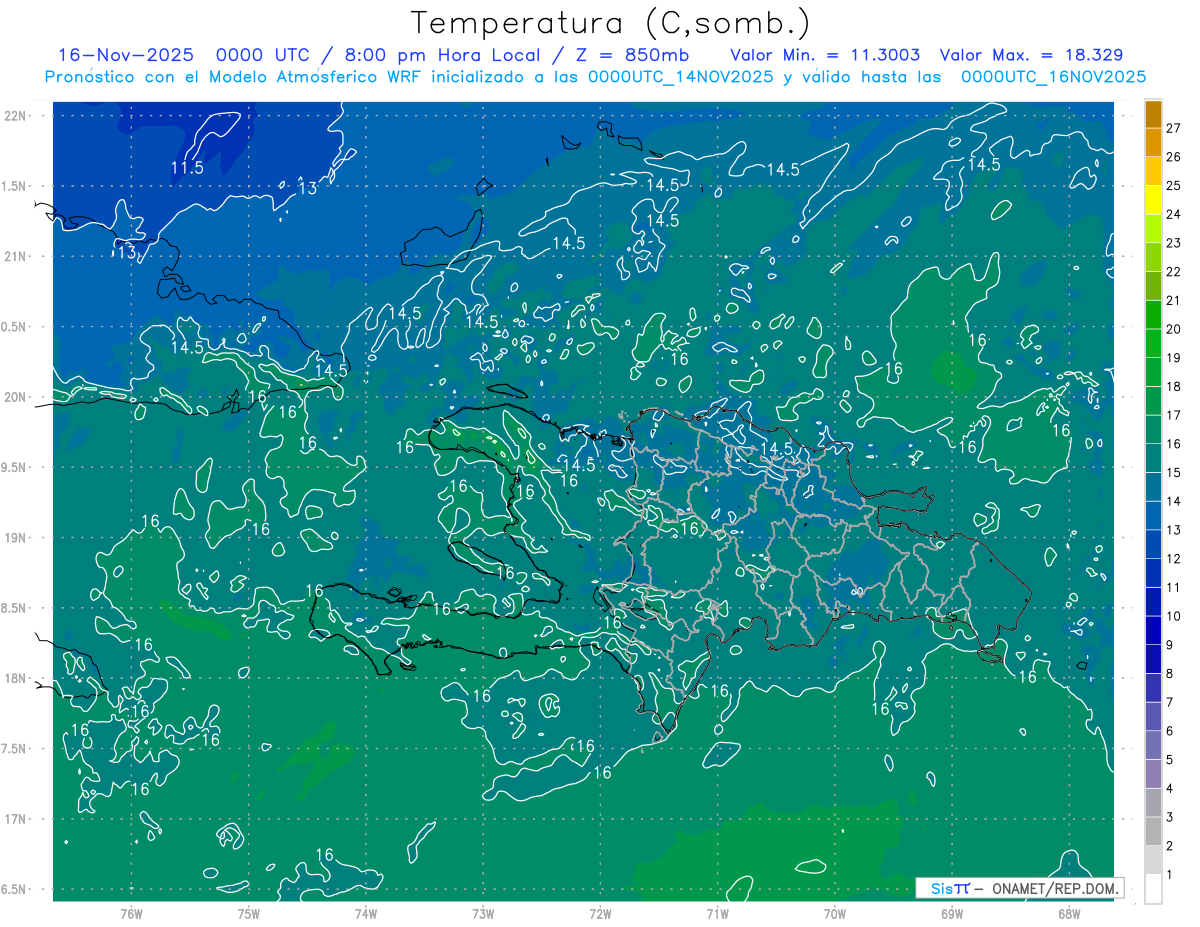Click the "0000UTC_14NOV2025" initialization time text
The image size is (1200, 927).
click(x=680, y=77)
